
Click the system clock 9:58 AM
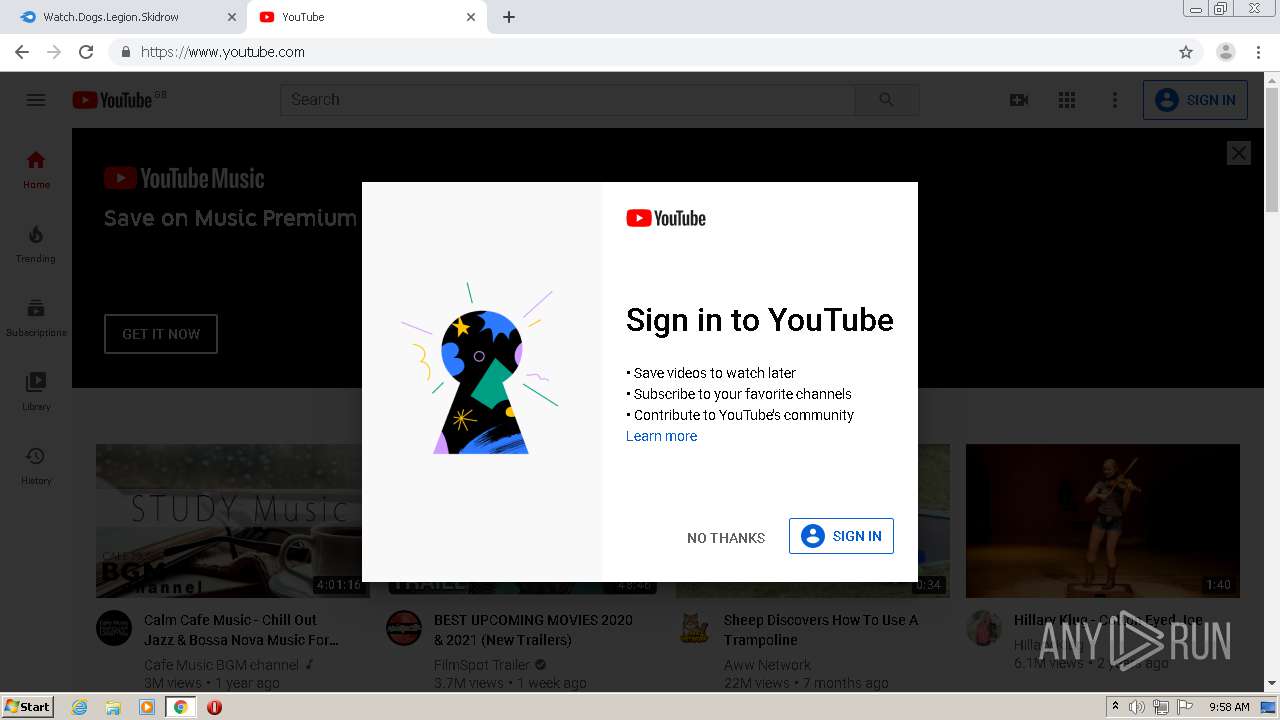(1229, 707)
